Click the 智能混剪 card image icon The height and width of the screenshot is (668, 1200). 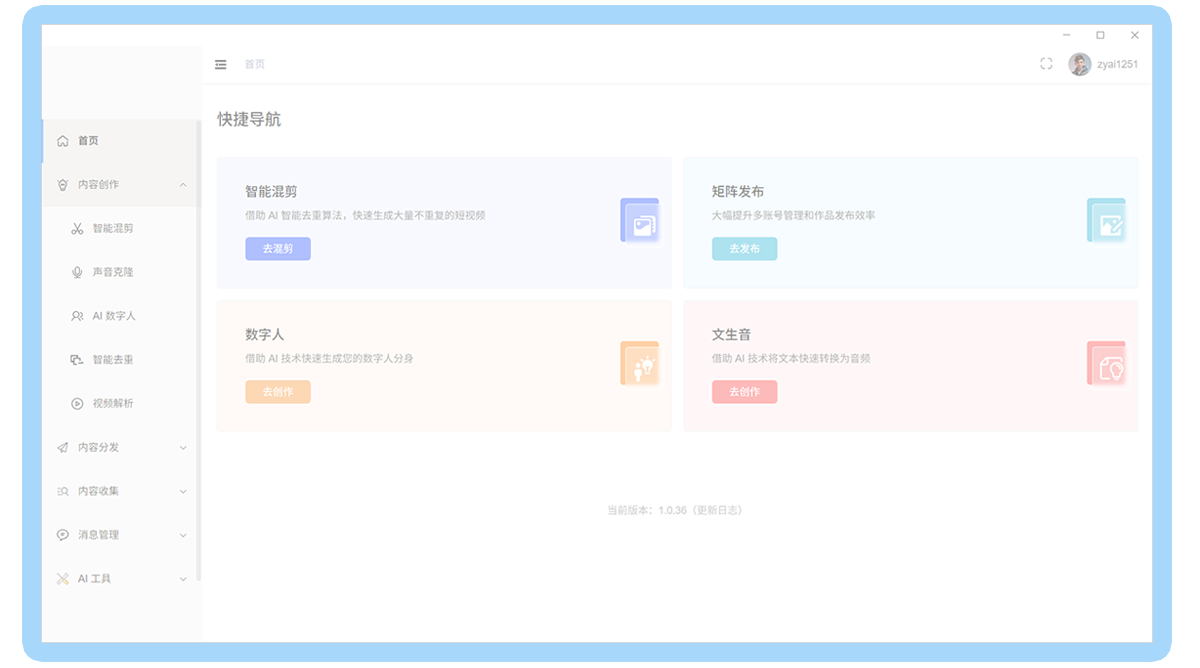[640, 221]
